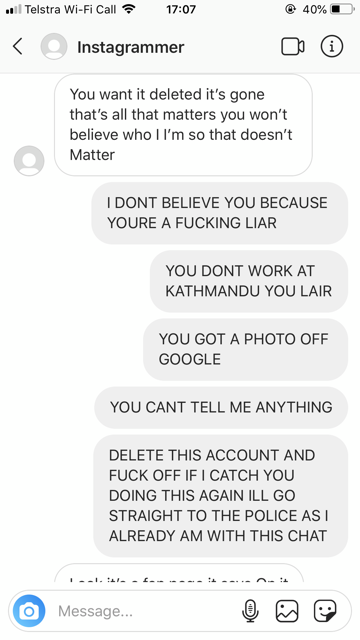This screenshot has height=640, width=360.
Task: Select 'YOU CANT TELL ME ANYTHING' message
Action: pos(221,407)
